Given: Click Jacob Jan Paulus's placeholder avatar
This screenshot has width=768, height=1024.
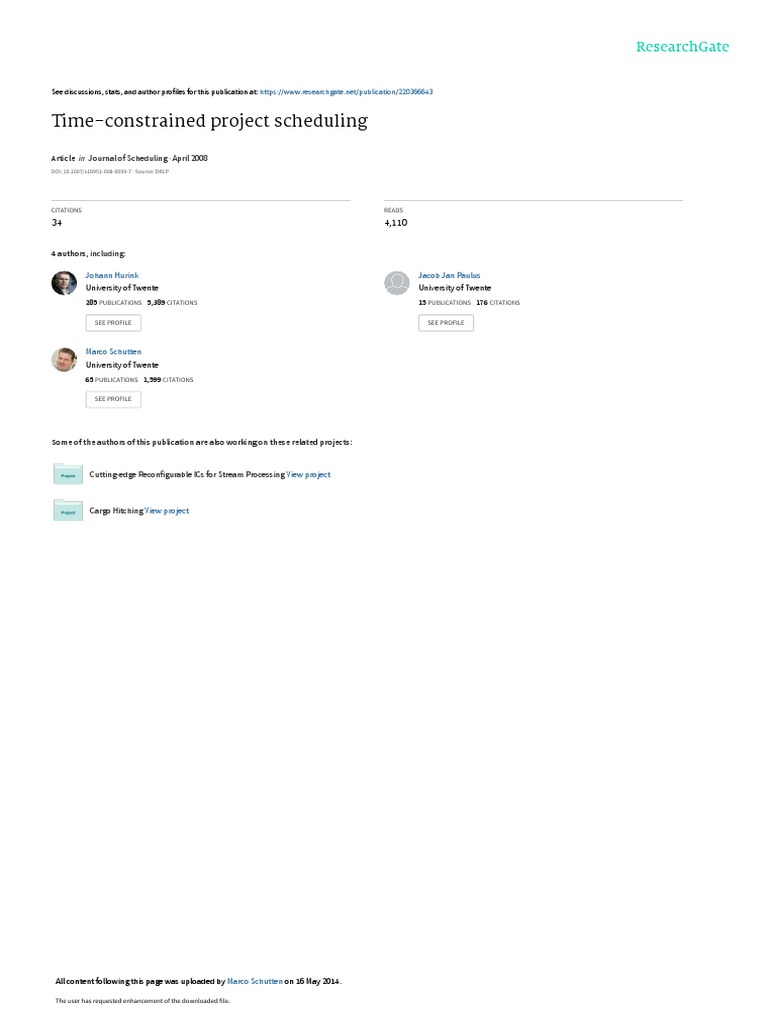Looking at the screenshot, I should [396, 283].
